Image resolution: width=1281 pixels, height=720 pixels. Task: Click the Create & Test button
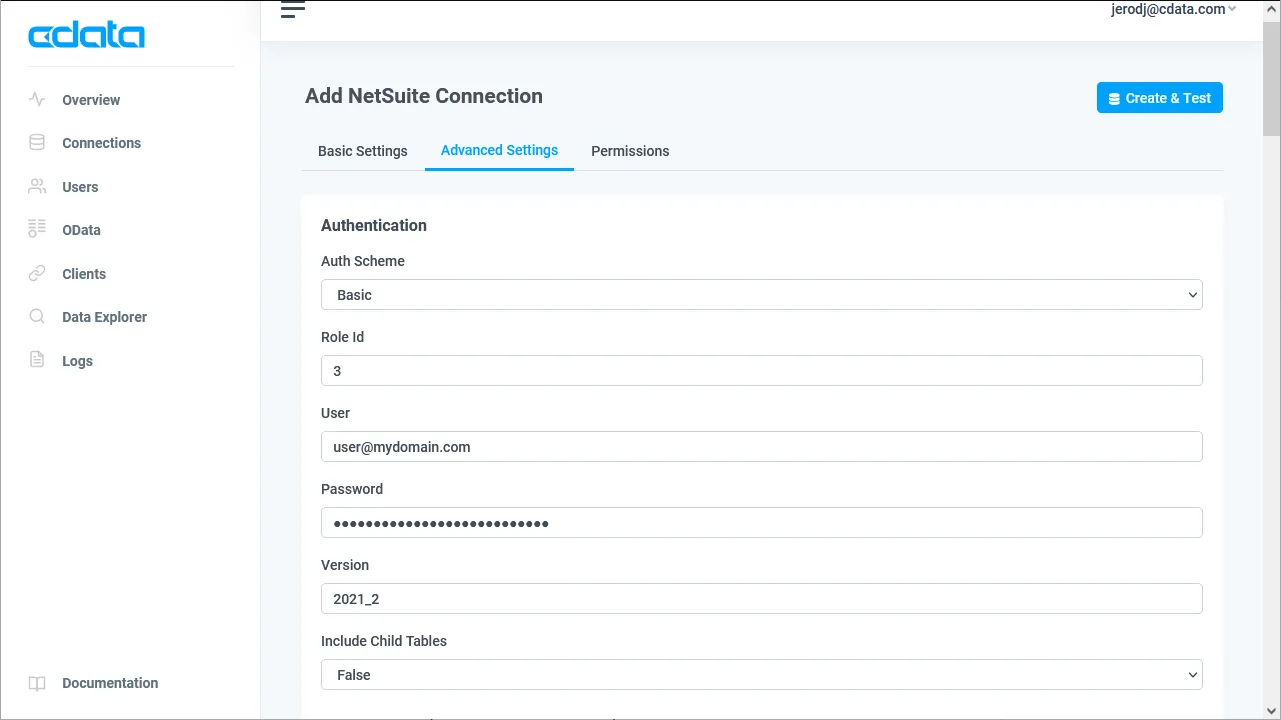pyautogui.click(x=1159, y=97)
